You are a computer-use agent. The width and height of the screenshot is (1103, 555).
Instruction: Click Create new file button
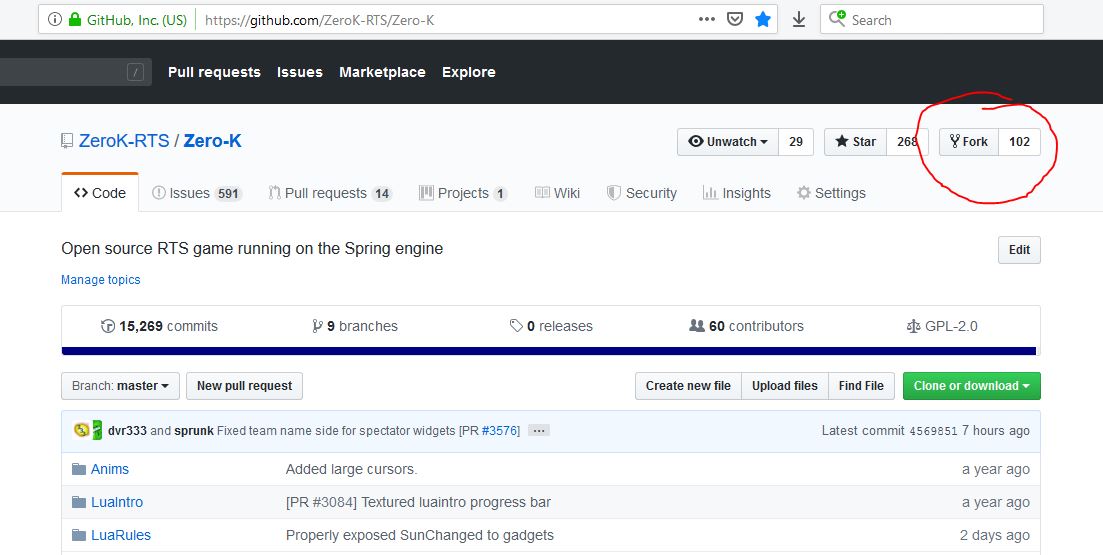point(688,385)
